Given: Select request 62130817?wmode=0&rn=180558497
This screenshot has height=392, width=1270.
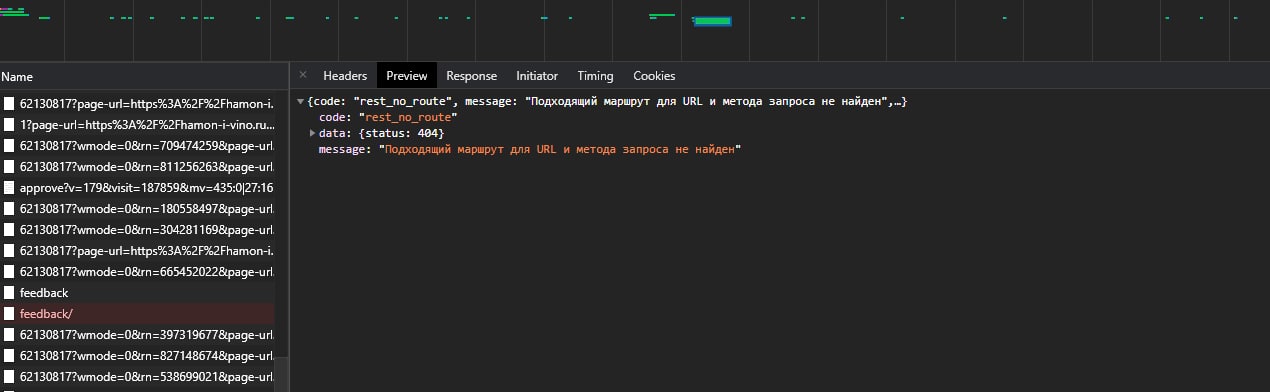Looking at the screenshot, I should tap(137, 208).
